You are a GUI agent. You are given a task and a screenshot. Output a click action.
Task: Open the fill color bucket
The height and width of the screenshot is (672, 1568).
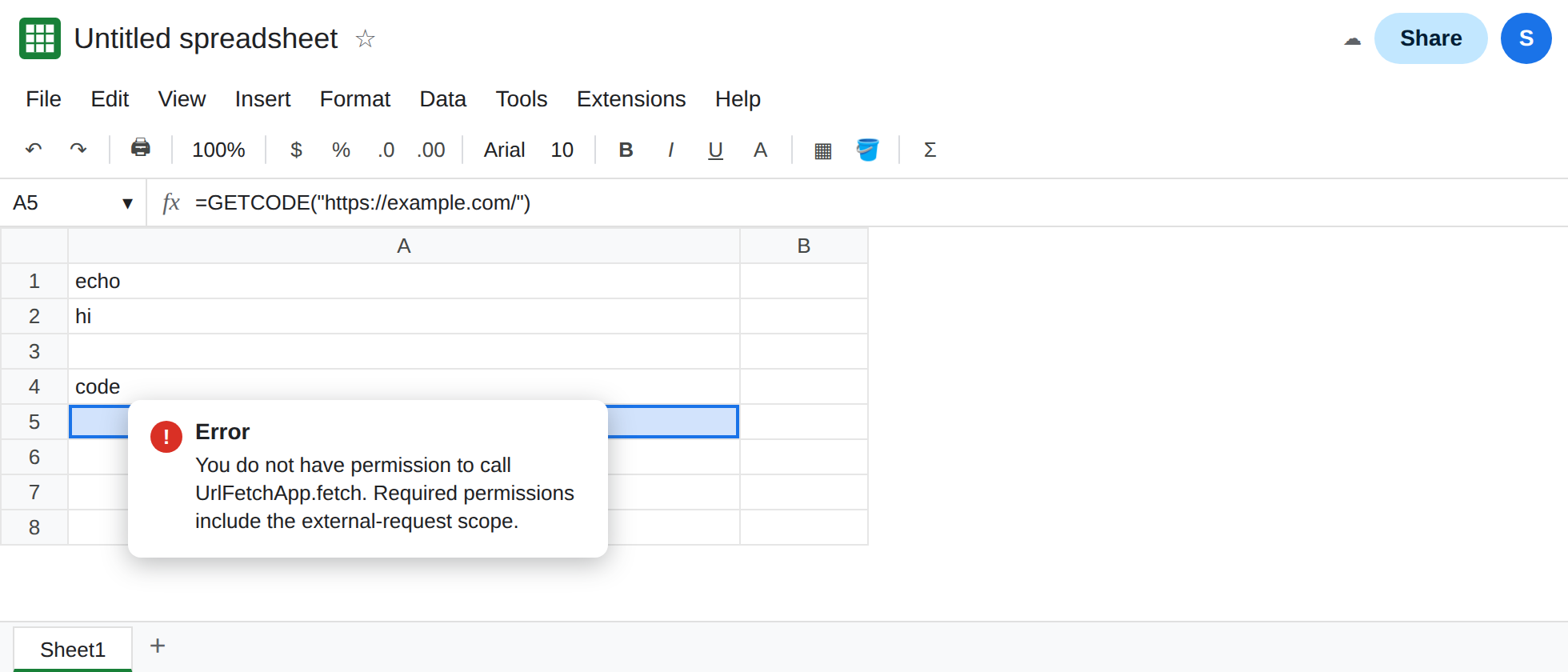[867, 150]
